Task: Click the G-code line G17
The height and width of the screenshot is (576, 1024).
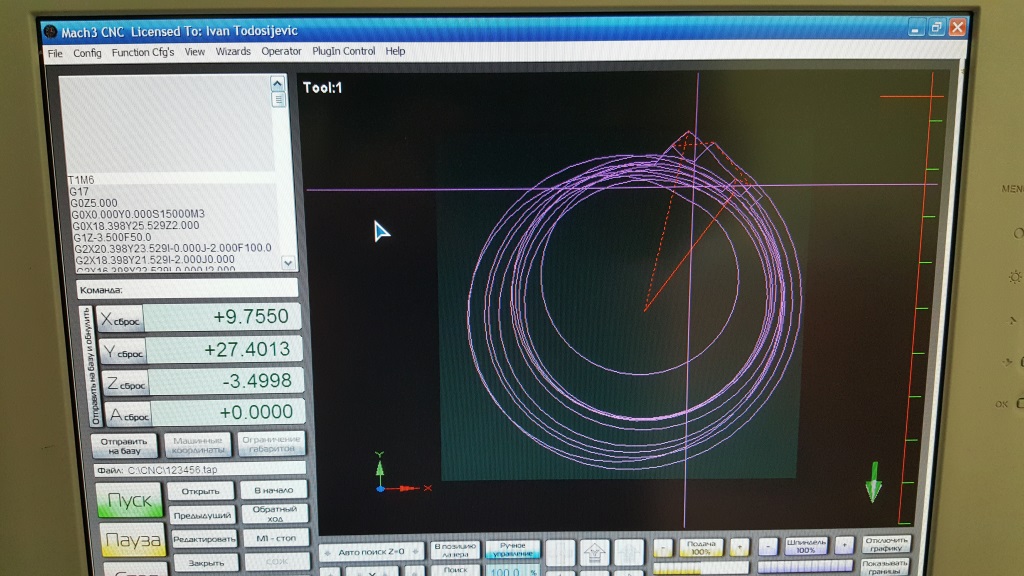Action: click(79, 191)
